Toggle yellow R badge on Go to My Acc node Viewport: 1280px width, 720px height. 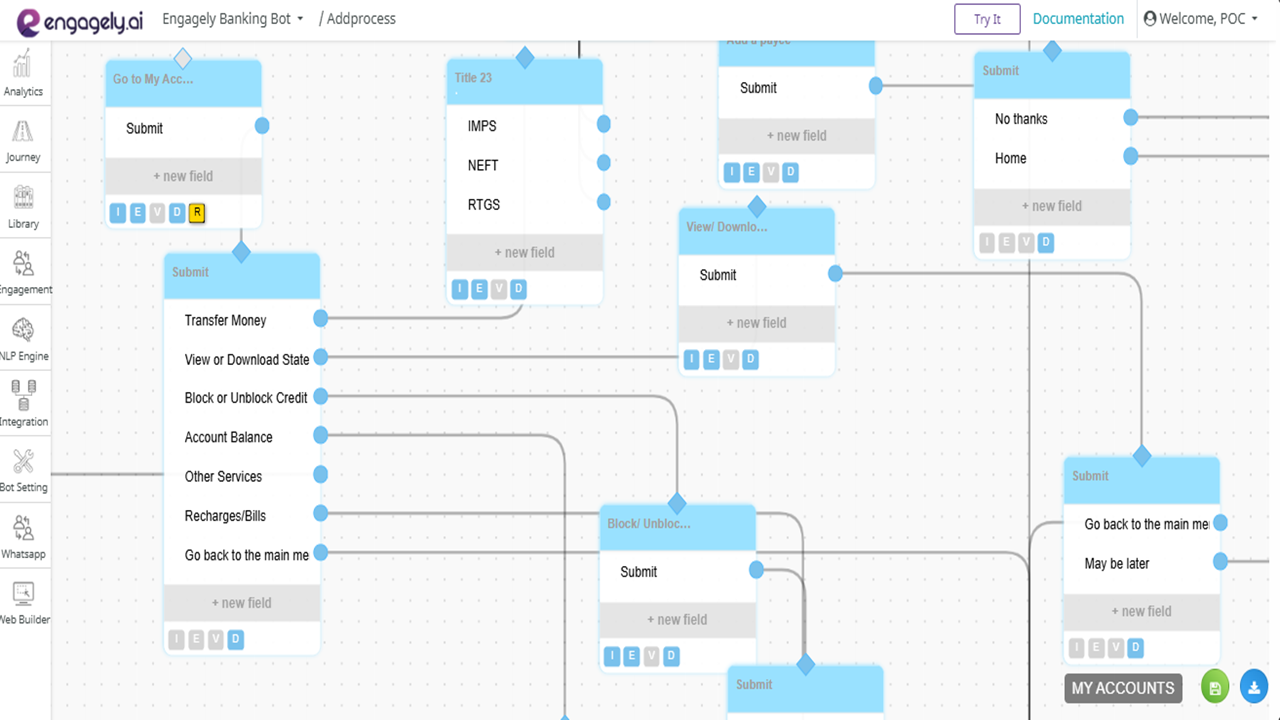(x=197, y=212)
